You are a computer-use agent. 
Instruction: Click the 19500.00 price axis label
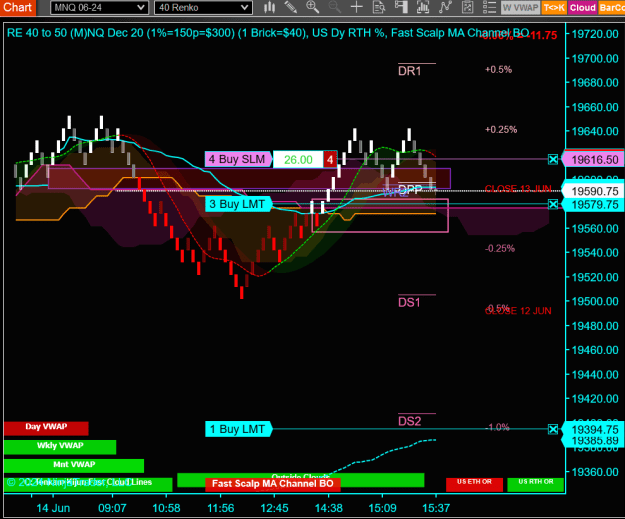point(595,302)
